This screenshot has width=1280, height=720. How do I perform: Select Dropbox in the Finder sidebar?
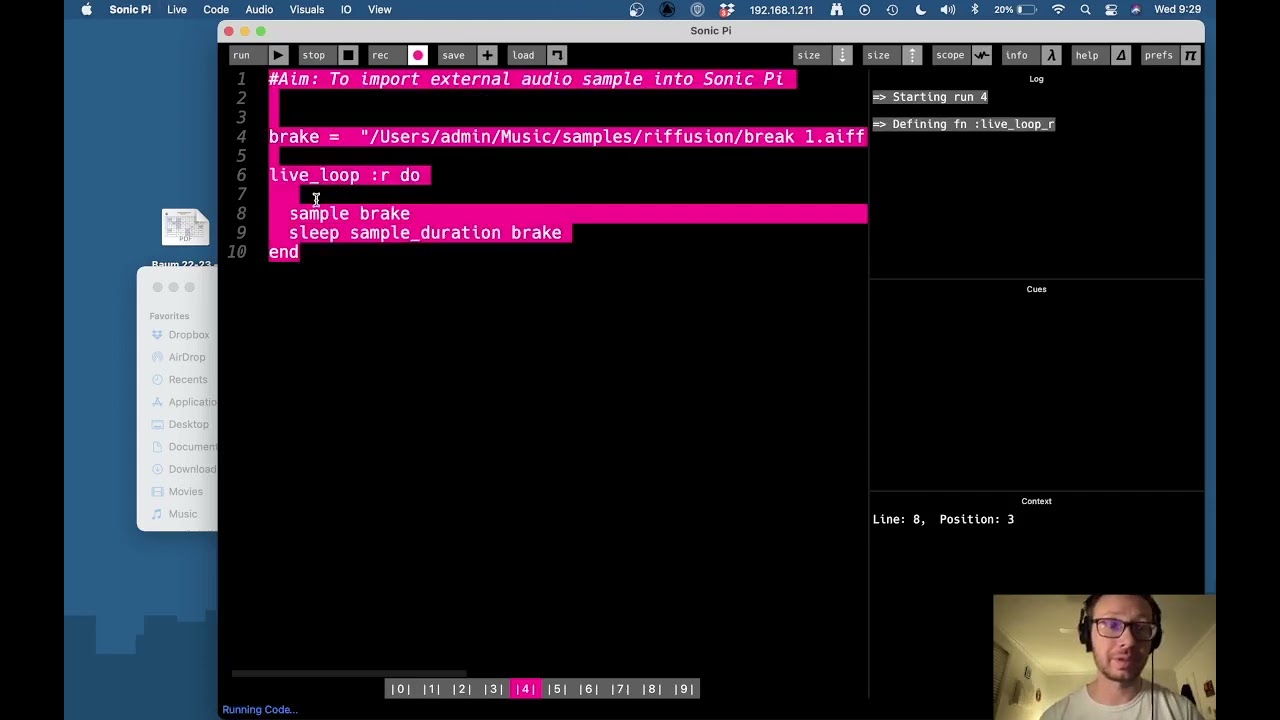[x=188, y=335]
